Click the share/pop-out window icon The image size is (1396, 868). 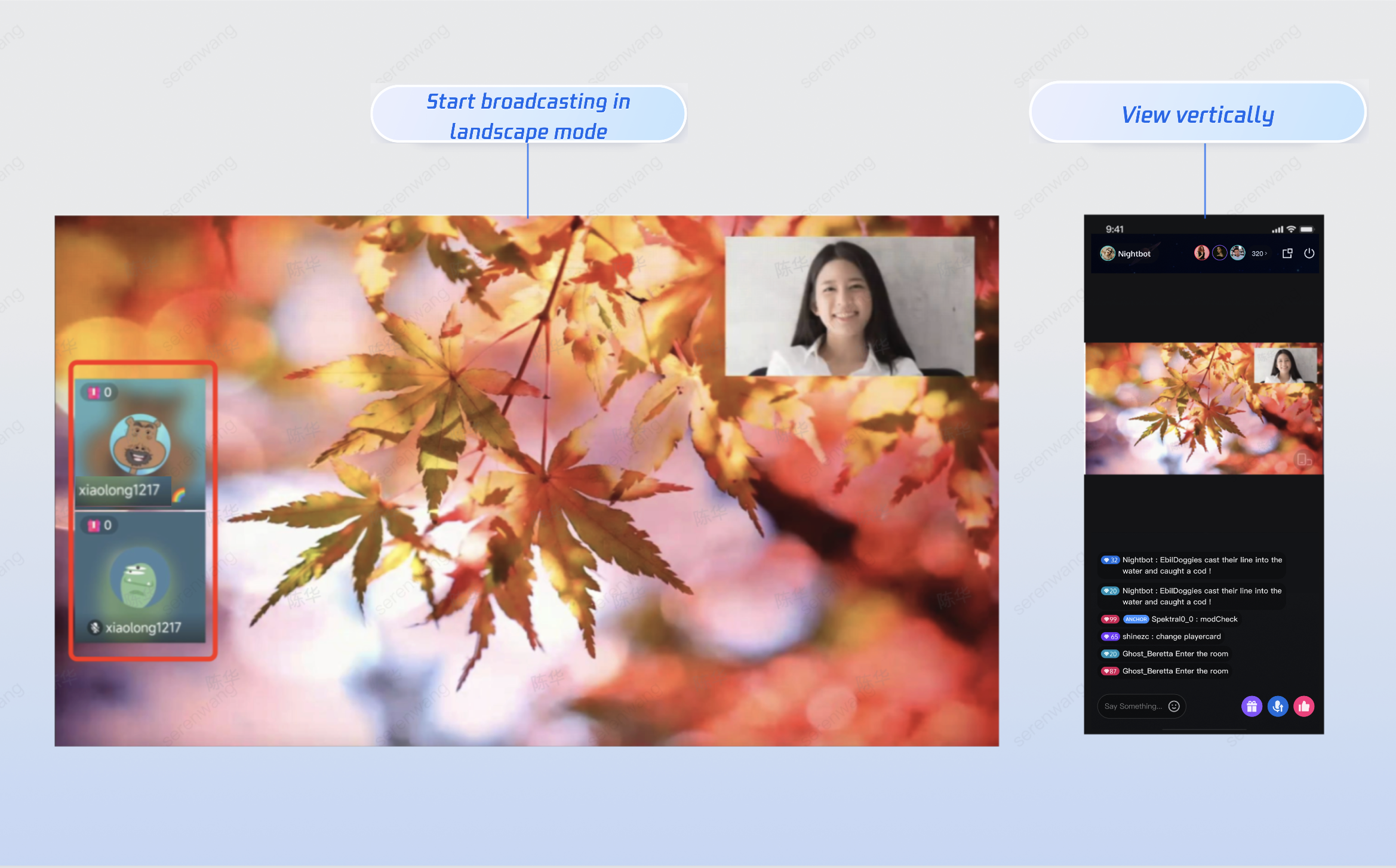click(1287, 253)
